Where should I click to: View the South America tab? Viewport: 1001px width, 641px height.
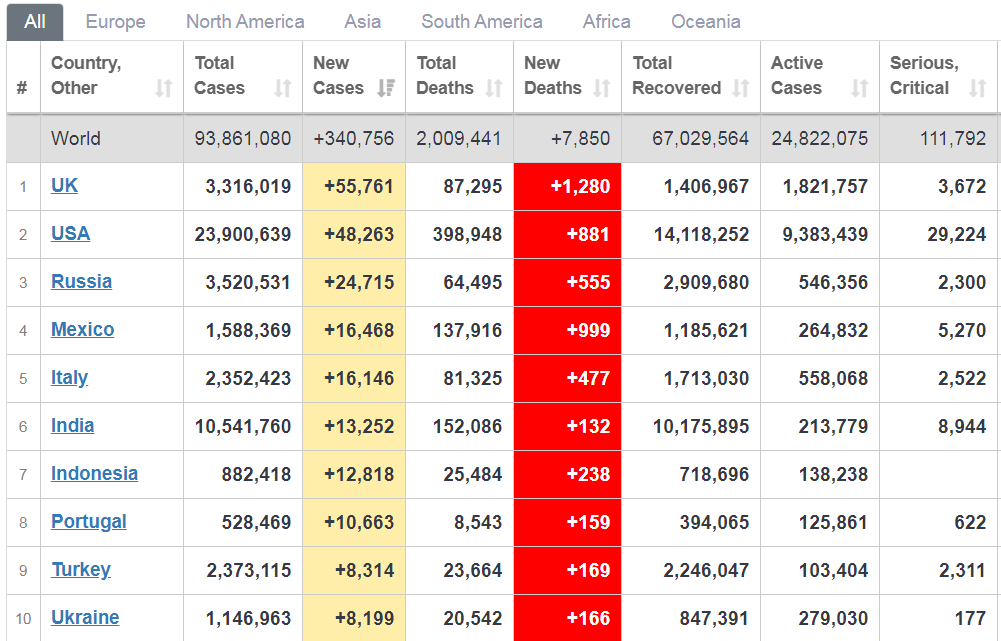pos(482,21)
